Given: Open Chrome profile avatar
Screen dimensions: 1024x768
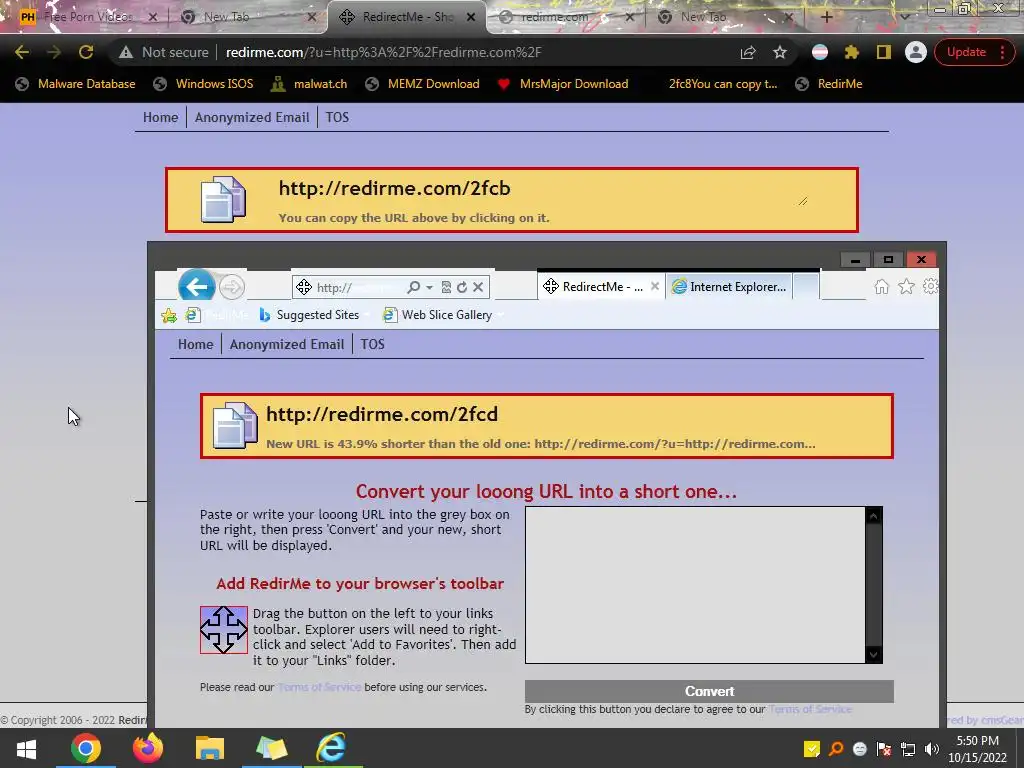Looking at the screenshot, I should (x=916, y=52).
